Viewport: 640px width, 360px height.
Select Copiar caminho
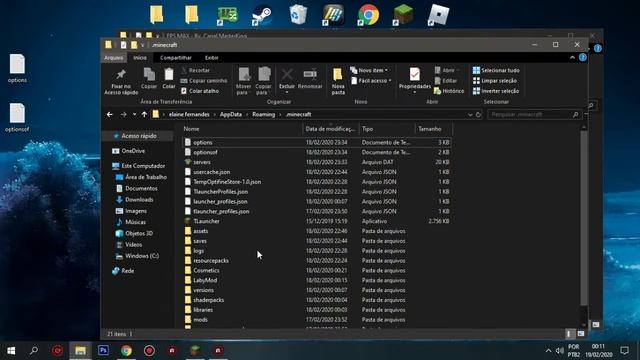(x=204, y=81)
